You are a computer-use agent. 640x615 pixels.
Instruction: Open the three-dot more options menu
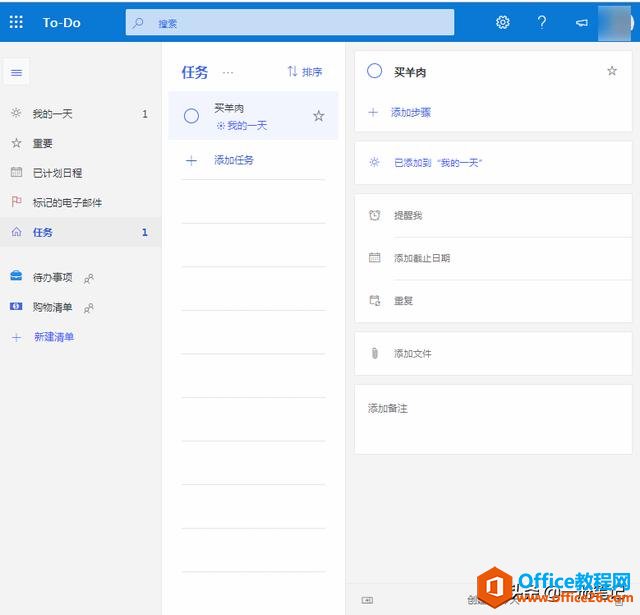coord(228,72)
